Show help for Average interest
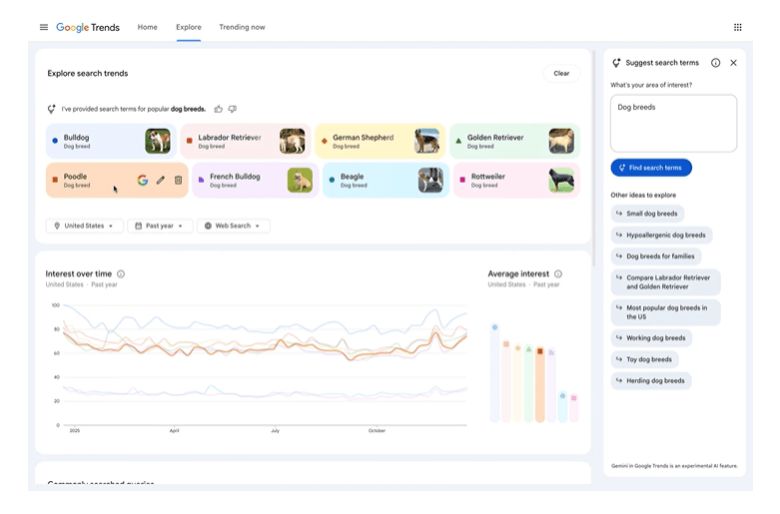 [x=558, y=274]
